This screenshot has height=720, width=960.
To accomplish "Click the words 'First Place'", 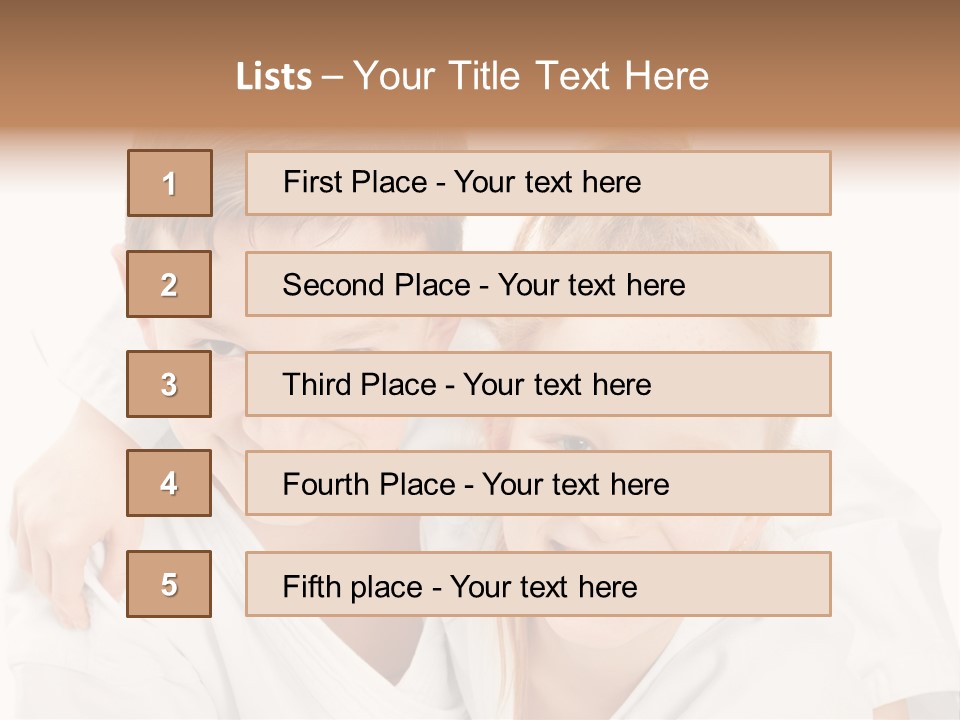I will coord(355,182).
